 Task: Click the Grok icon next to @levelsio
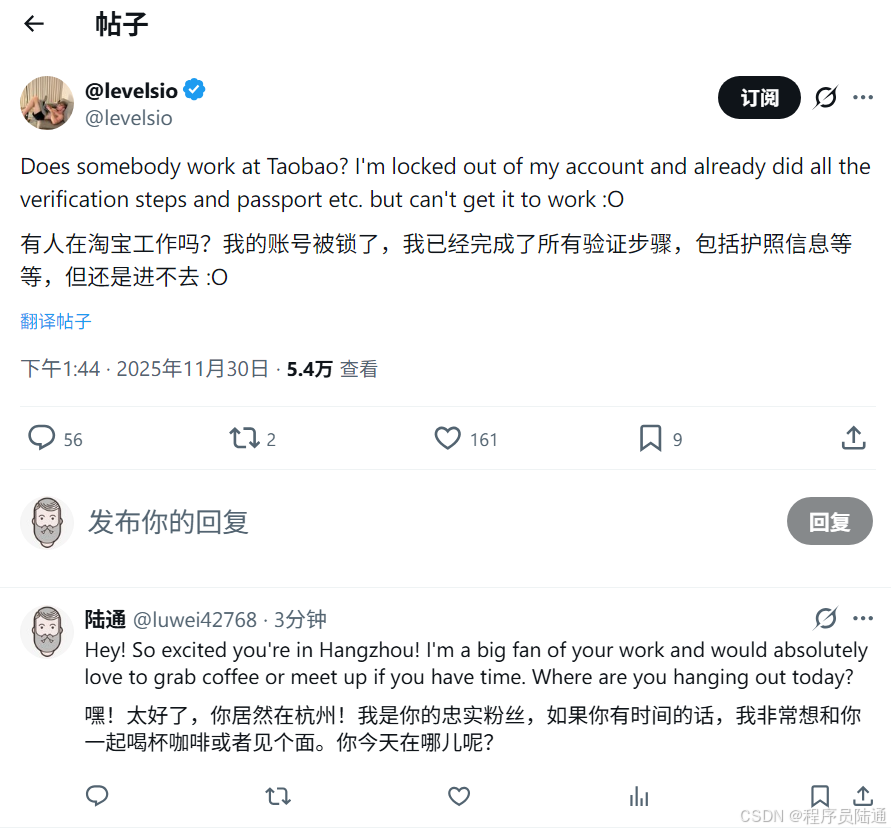point(824,97)
